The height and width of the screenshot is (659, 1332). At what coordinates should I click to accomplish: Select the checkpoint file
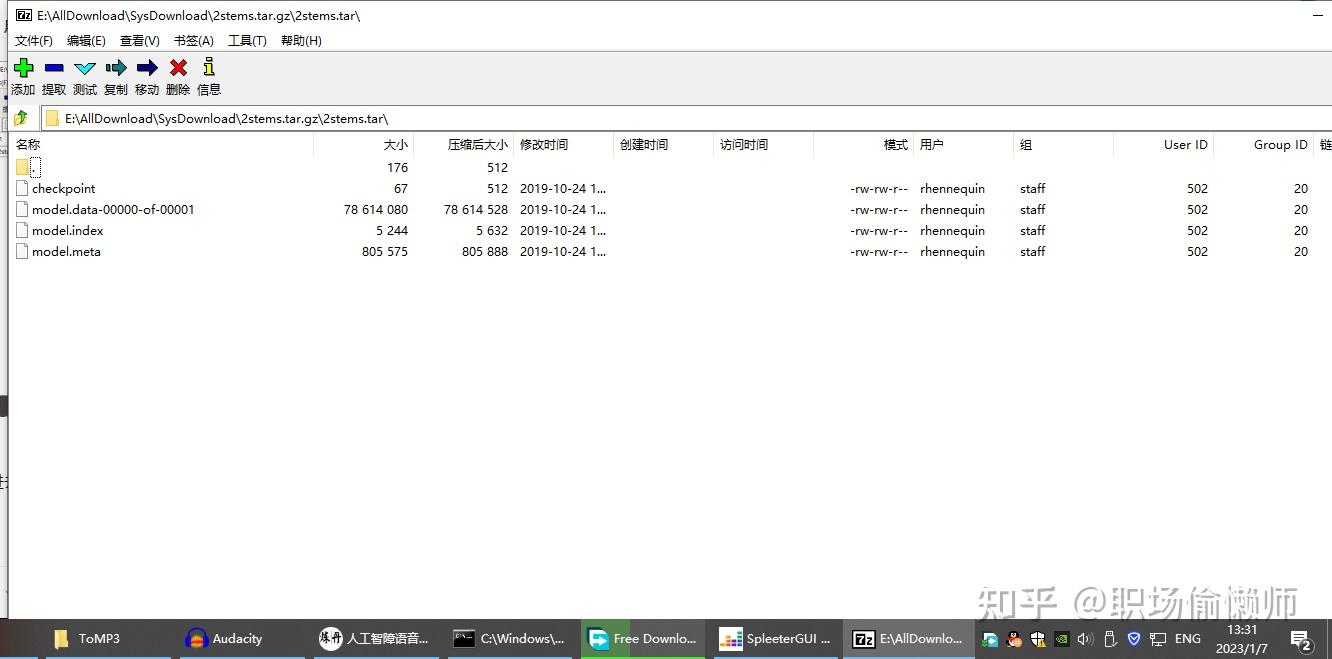click(x=64, y=188)
